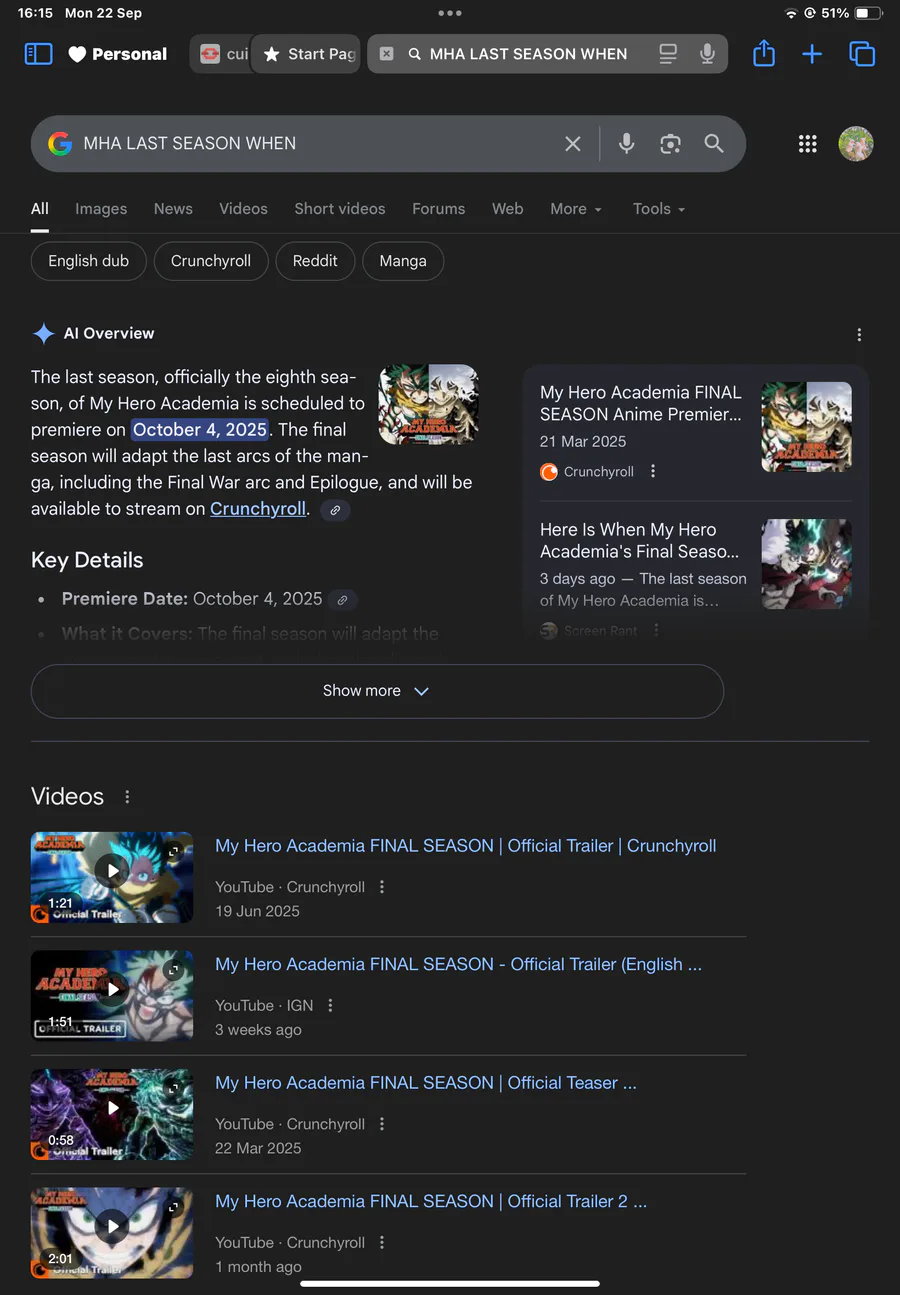Select the All results tab
The width and height of the screenshot is (900, 1295).
(x=40, y=209)
